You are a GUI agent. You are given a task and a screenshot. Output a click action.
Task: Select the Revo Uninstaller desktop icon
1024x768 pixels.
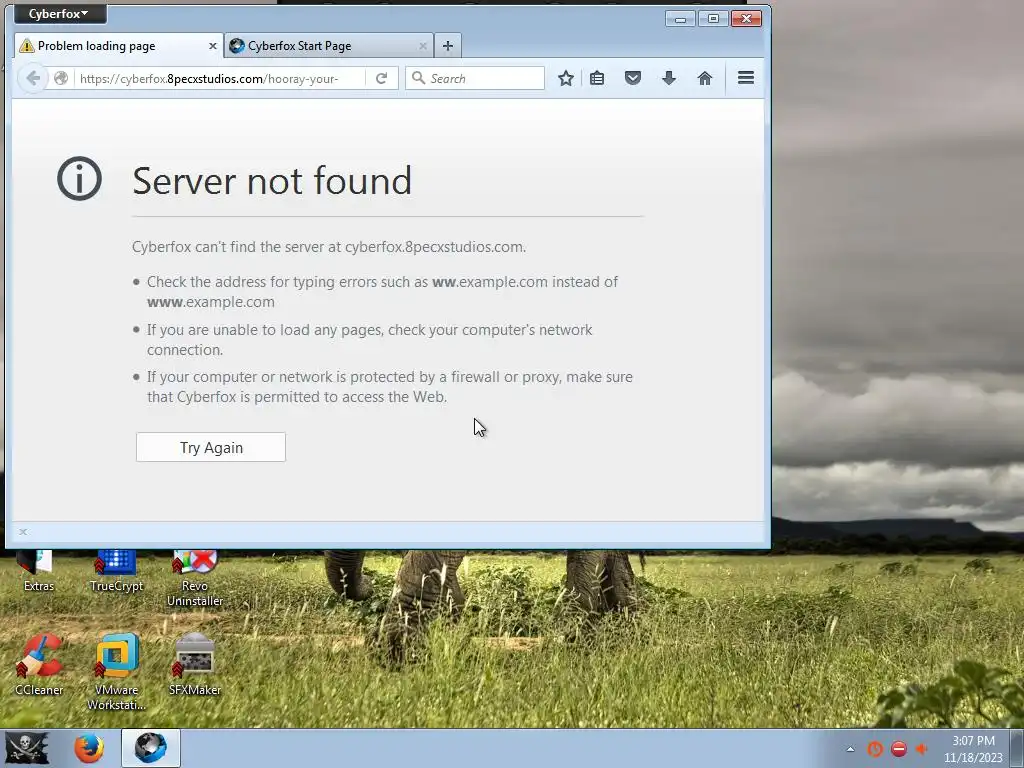click(x=195, y=579)
